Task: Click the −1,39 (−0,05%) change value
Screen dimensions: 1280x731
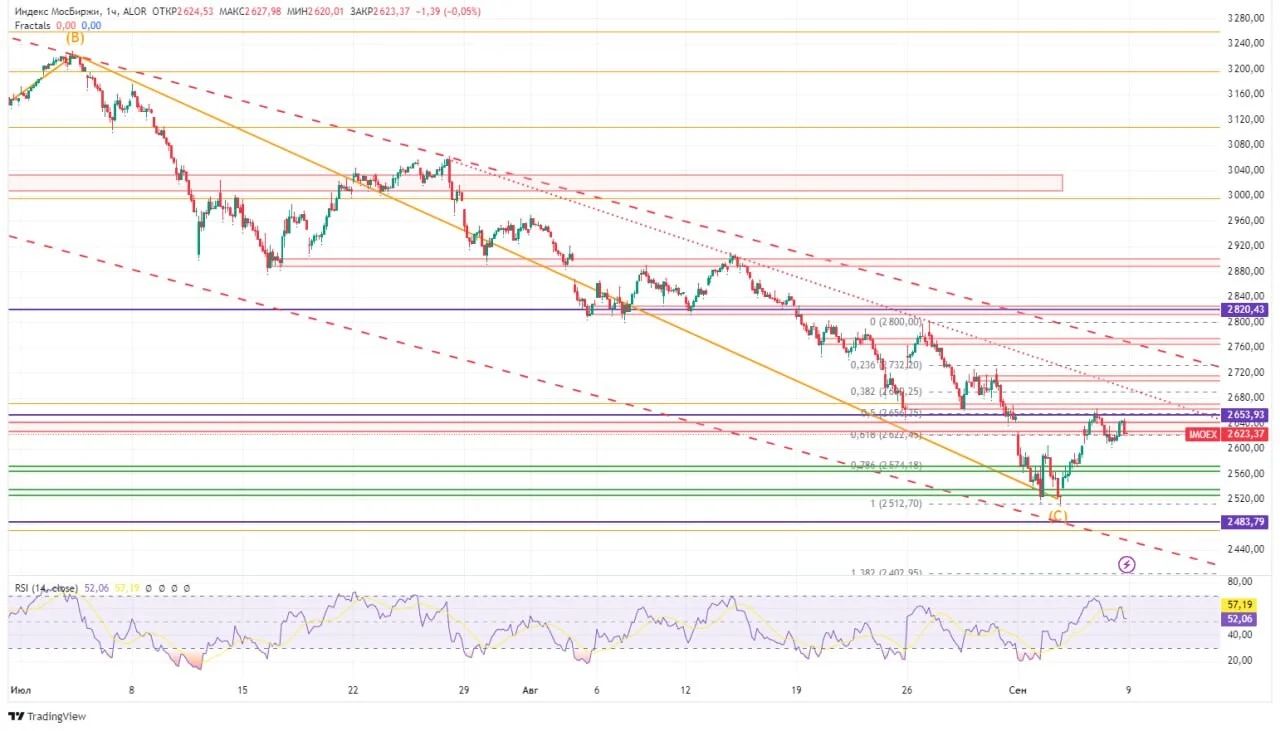Action: 448,12
